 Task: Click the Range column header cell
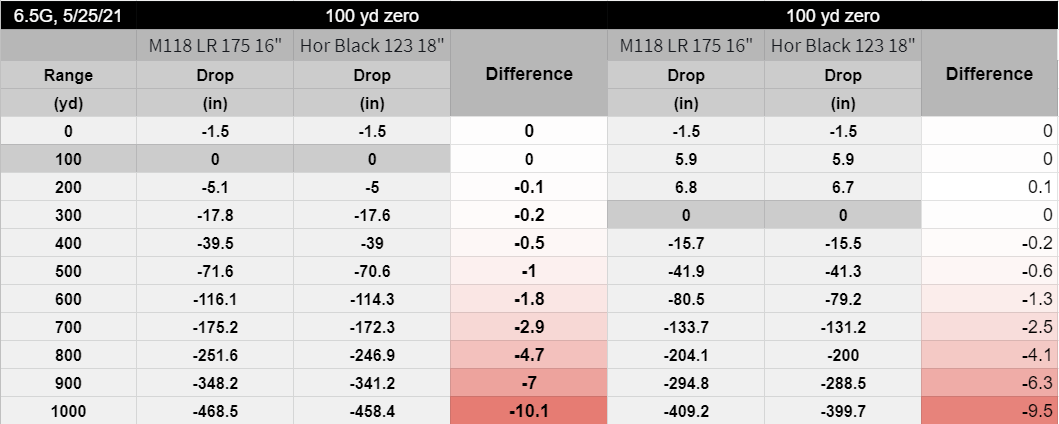point(68,75)
